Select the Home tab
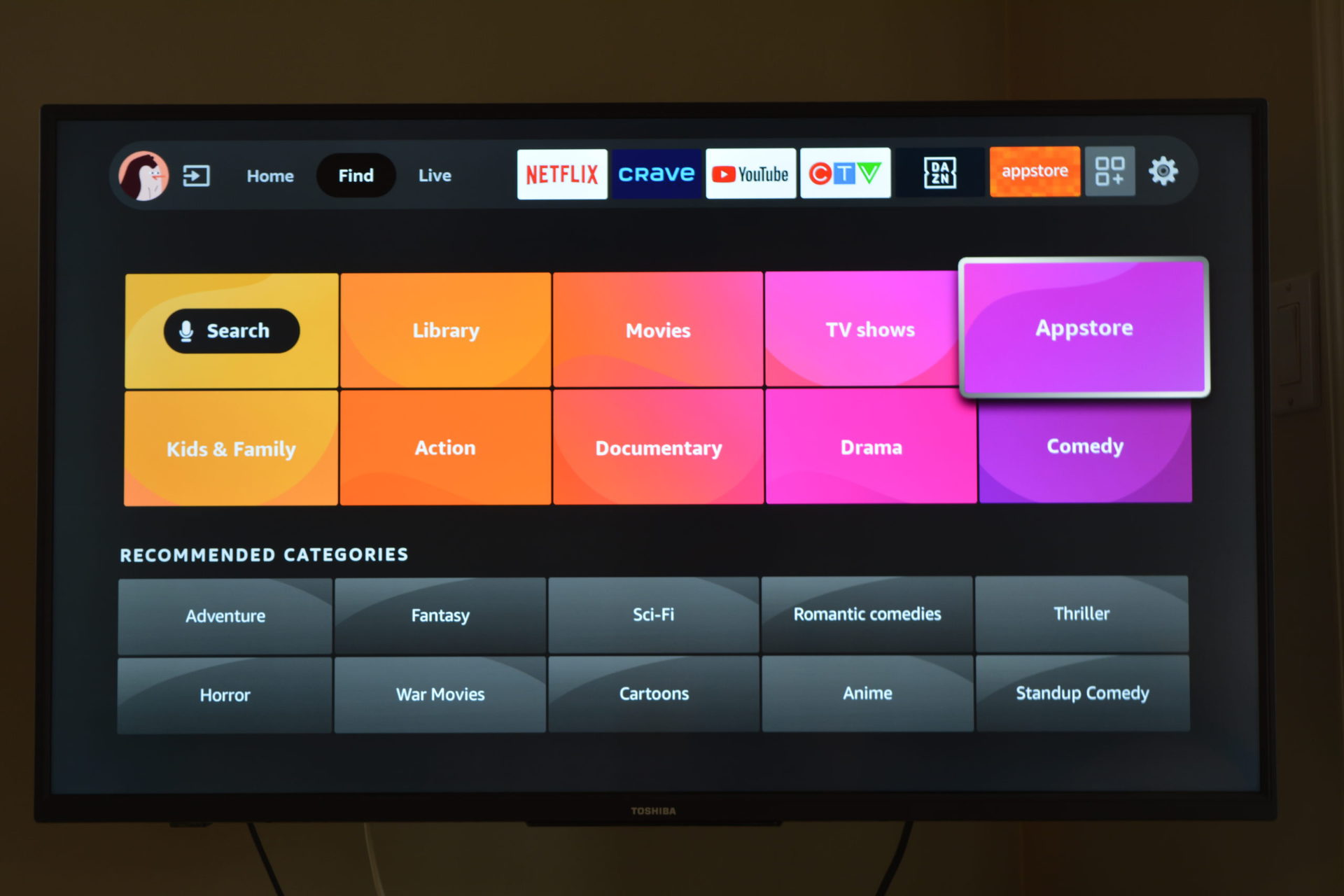The height and width of the screenshot is (896, 1344). point(271,175)
